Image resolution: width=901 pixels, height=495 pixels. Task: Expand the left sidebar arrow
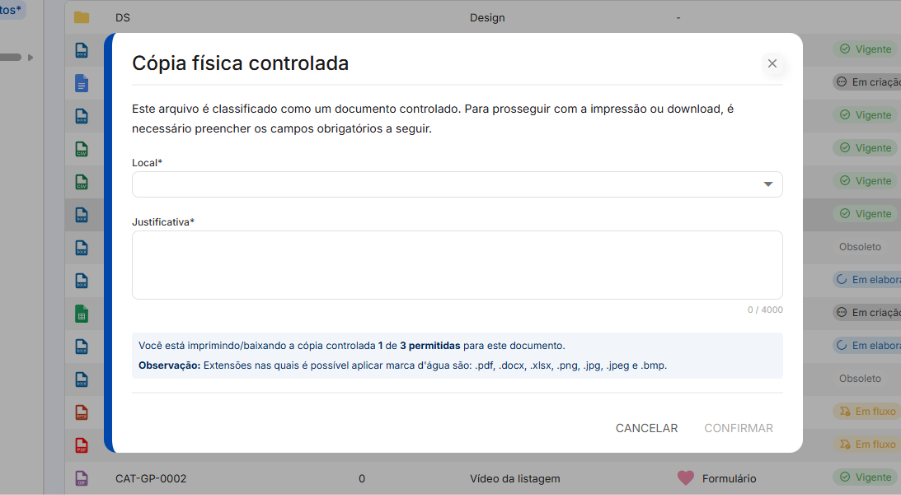point(29,57)
